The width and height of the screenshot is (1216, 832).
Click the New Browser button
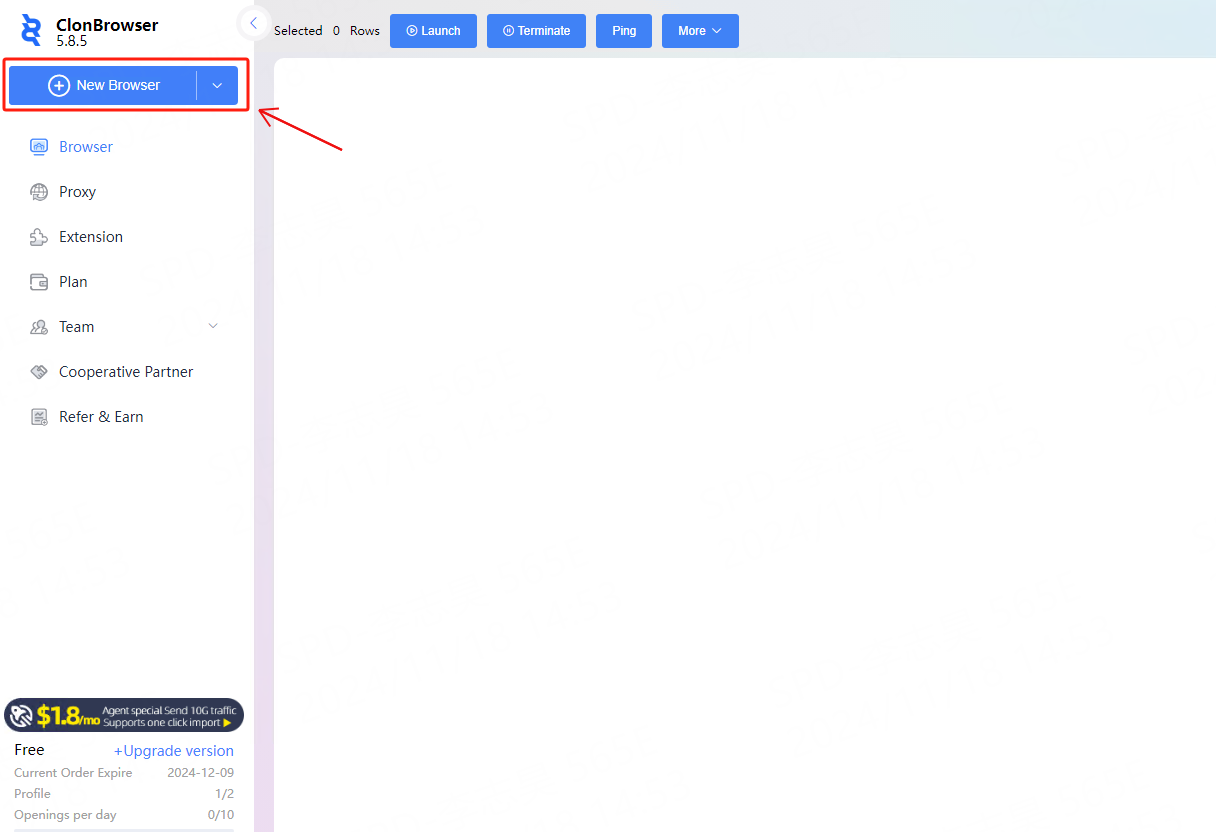coord(103,85)
